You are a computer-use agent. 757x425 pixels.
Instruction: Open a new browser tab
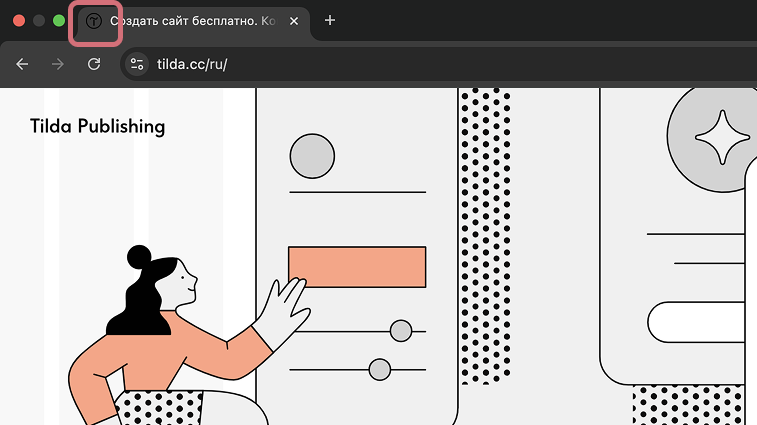click(330, 20)
